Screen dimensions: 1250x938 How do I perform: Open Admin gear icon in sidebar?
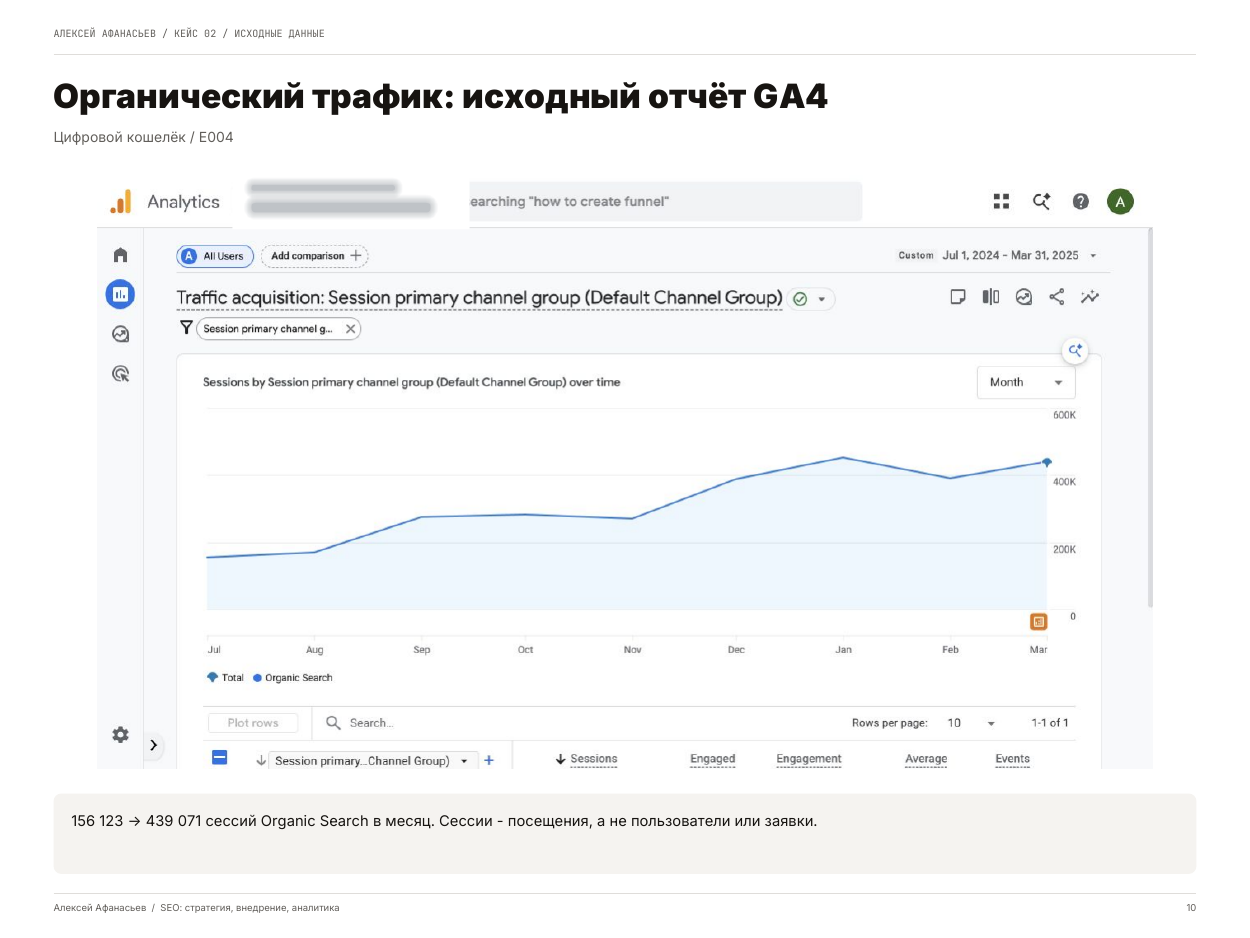120,735
